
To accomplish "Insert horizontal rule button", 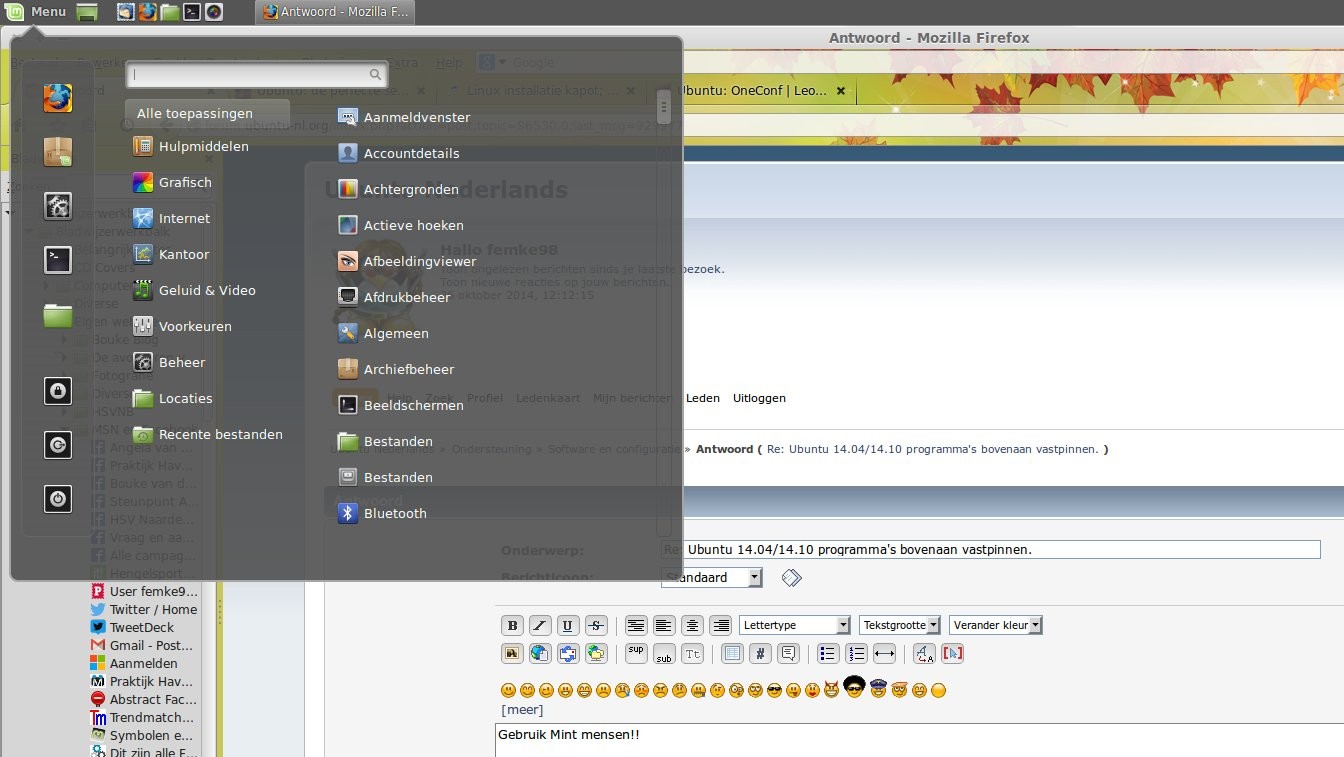I will pyautogui.click(x=884, y=654).
